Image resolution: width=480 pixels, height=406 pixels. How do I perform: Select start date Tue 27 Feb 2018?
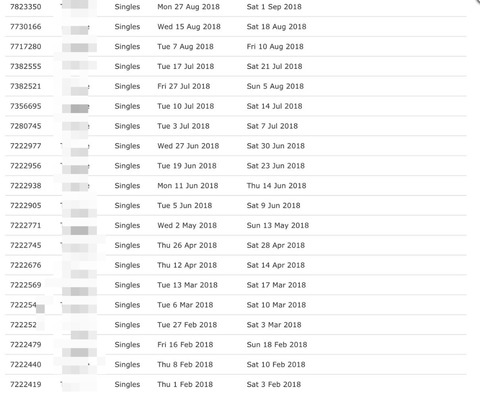click(x=187, y=325)
